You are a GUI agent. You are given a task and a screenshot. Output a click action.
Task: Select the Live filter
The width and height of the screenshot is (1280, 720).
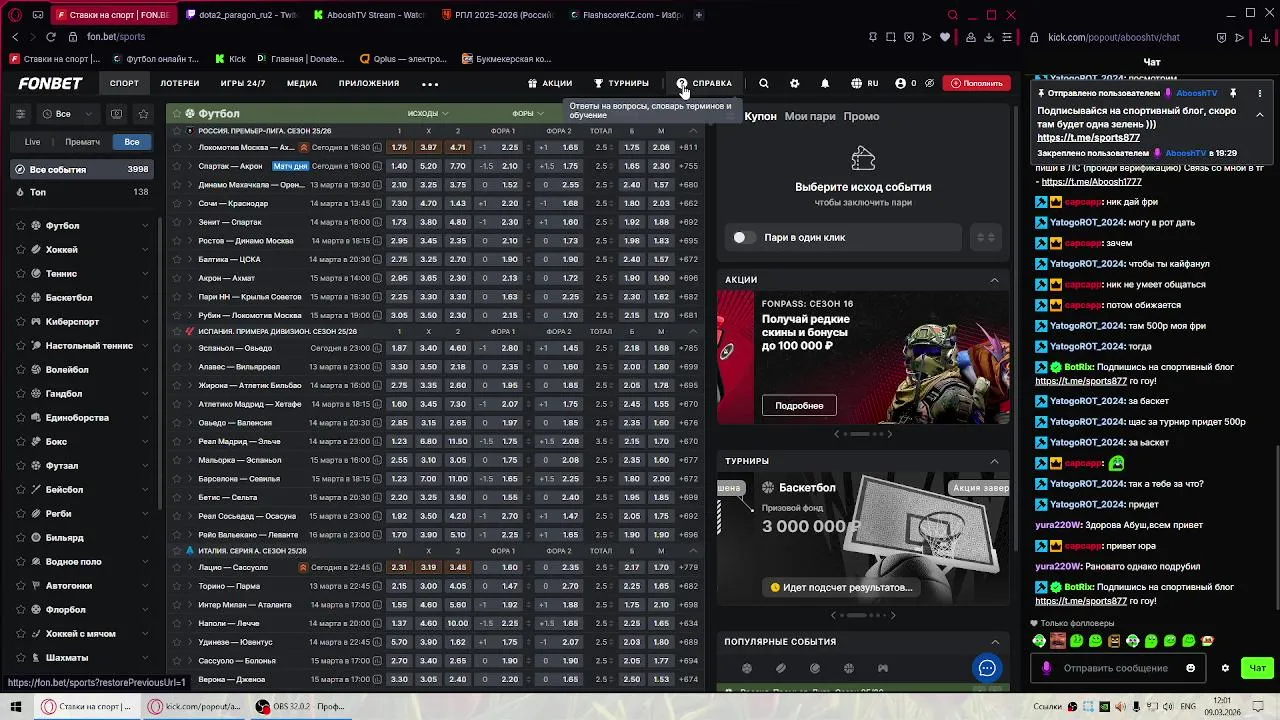tap(33, 142)
